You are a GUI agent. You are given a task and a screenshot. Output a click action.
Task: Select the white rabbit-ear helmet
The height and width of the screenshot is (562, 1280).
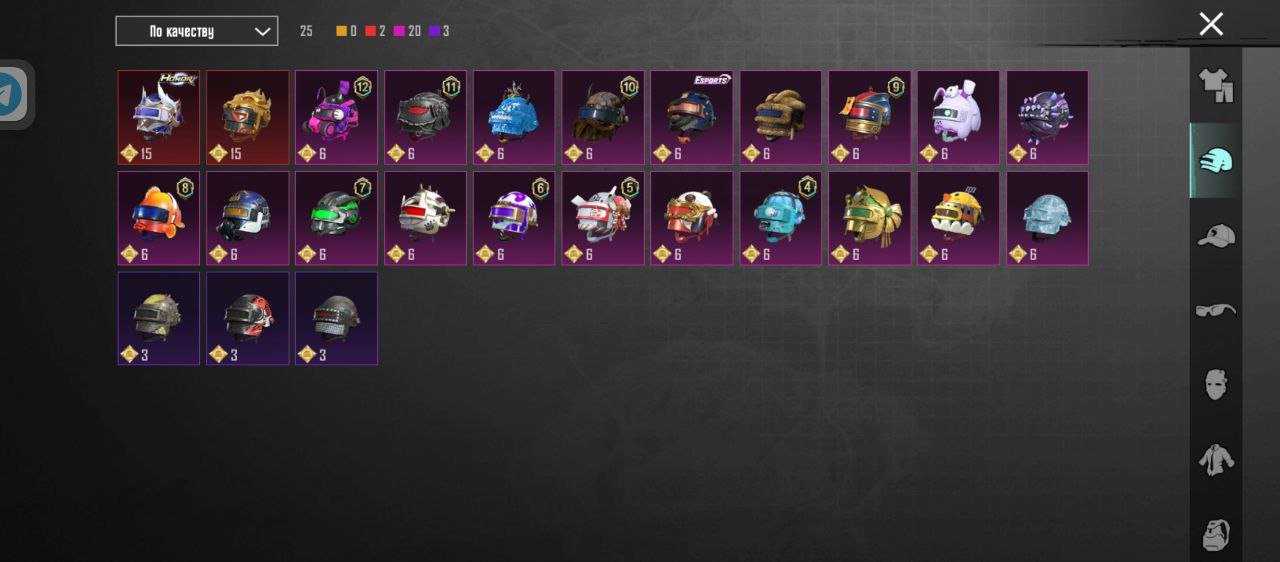click(x=958, y=117)
